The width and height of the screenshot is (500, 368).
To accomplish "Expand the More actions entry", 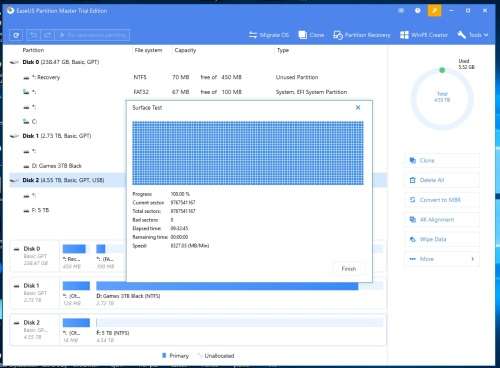I will click(x=442, y=259).
